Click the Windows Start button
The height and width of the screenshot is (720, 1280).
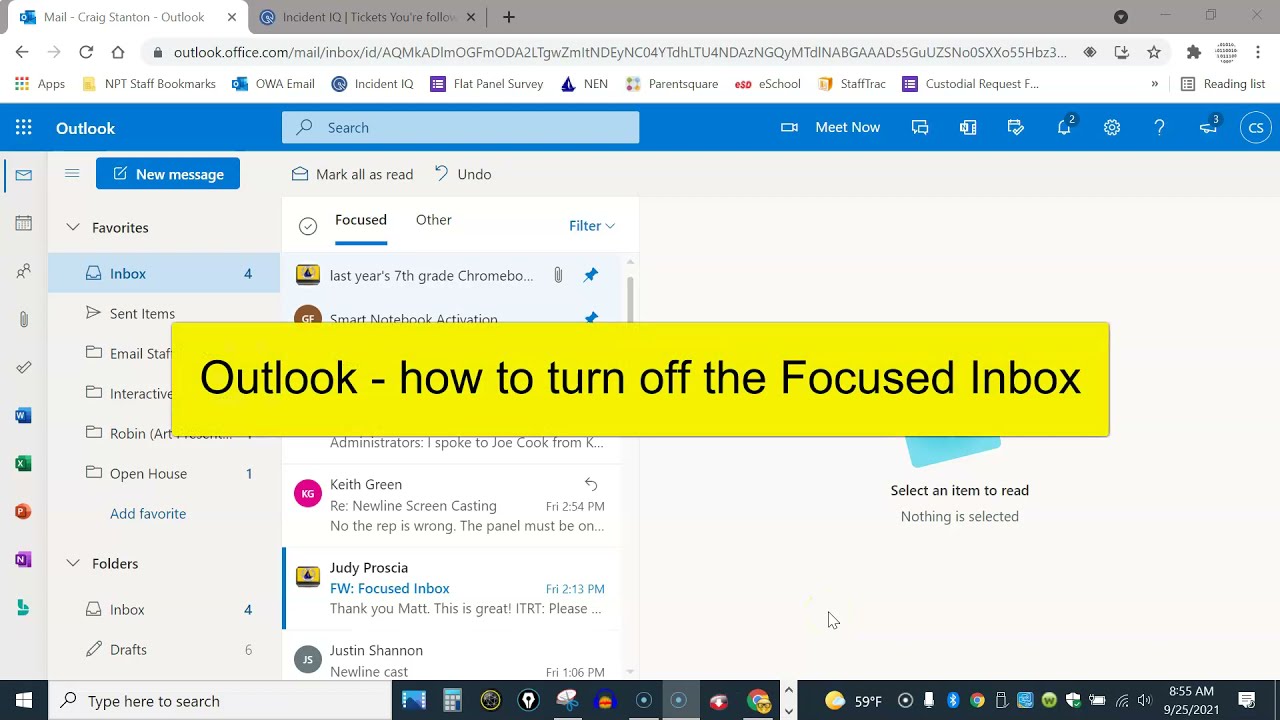coord(24,701)
